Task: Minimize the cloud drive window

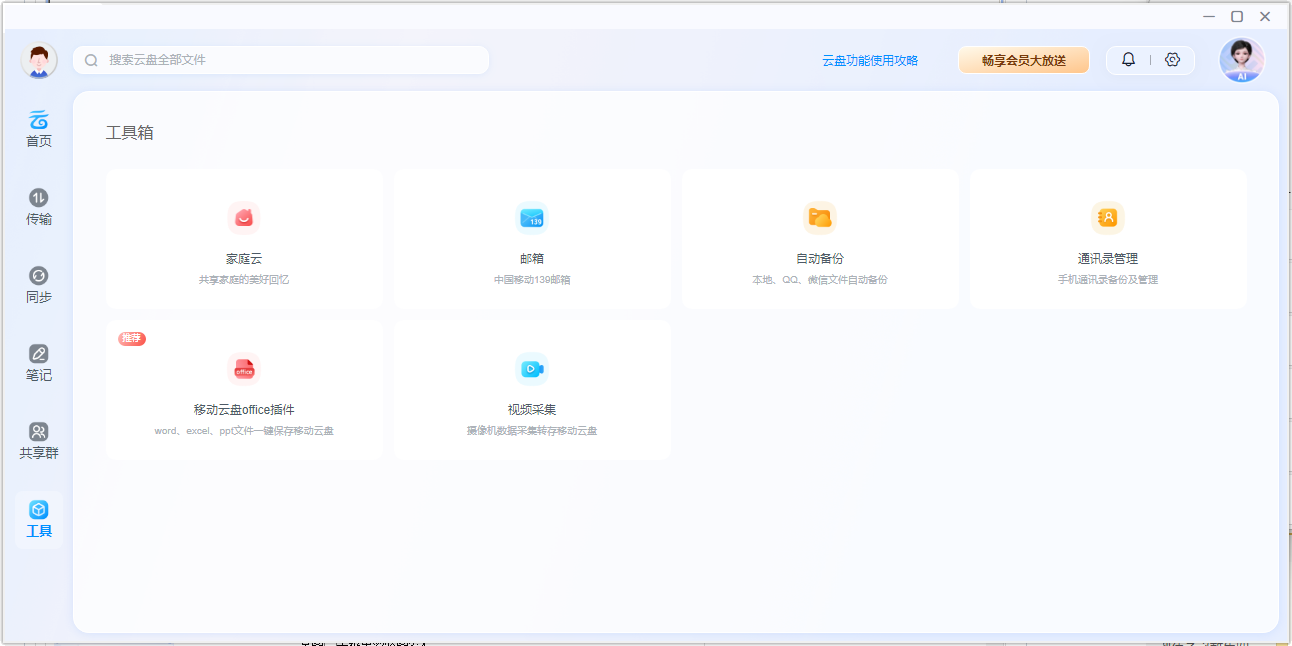Action: 1209,16
